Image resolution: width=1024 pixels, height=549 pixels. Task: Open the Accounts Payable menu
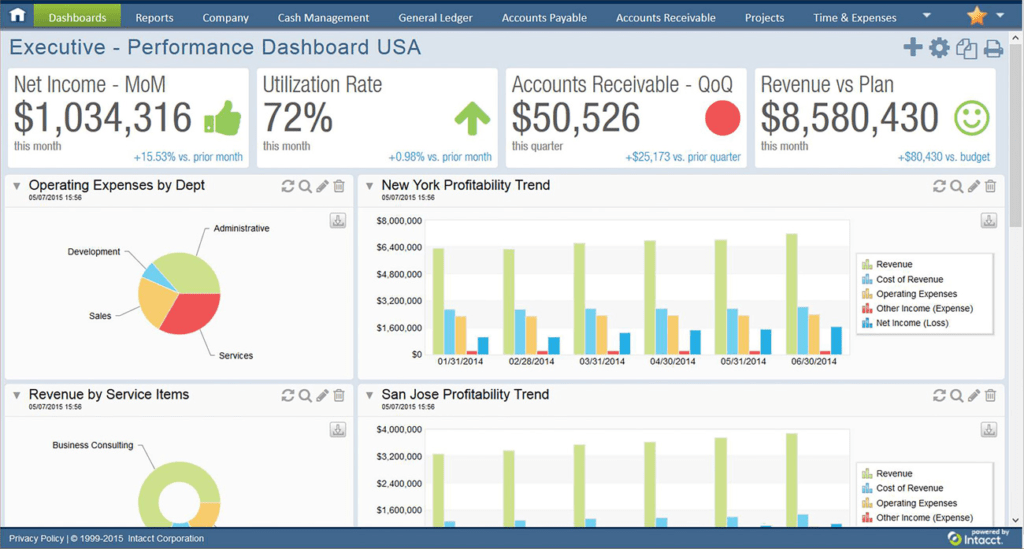pyautogui.click(x=544, y=18)
